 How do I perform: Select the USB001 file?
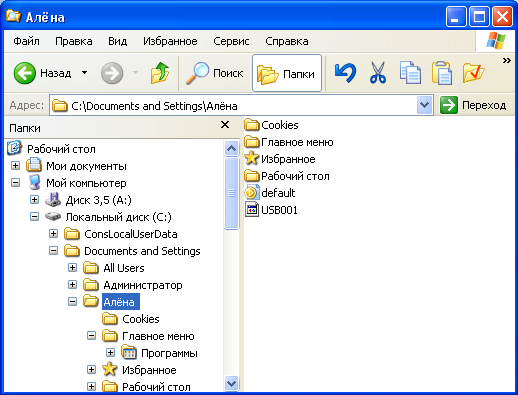tap(271, 210)
